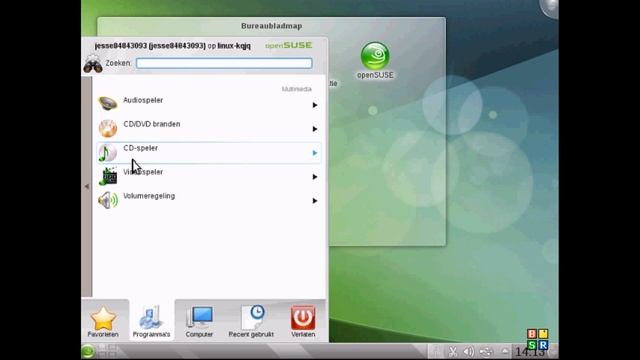Go back using the left-side arrow strip
The image size is (640, 360).
click(x=87, y=187)
